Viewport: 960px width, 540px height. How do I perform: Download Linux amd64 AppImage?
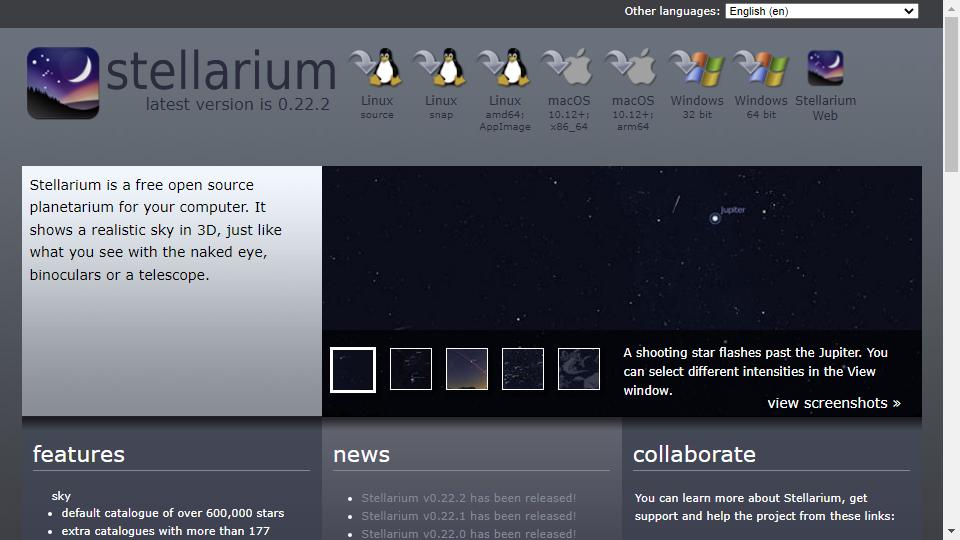504,67
